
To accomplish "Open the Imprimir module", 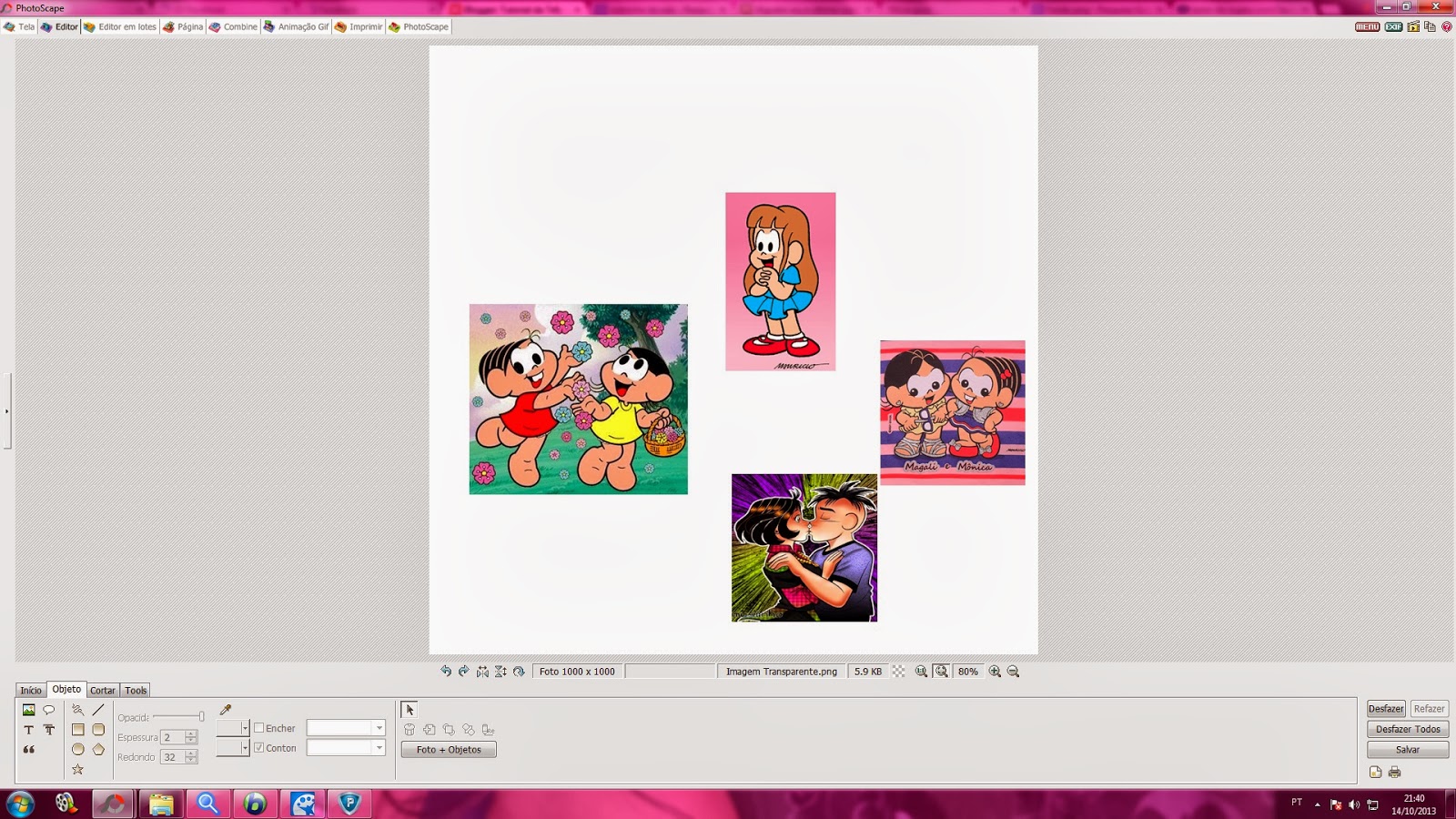I will coord(359,26).
